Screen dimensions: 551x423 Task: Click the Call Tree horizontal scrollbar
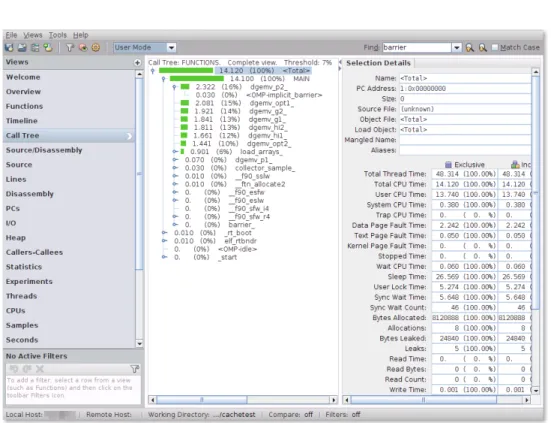pyautogui.click(x=242, y=400)
